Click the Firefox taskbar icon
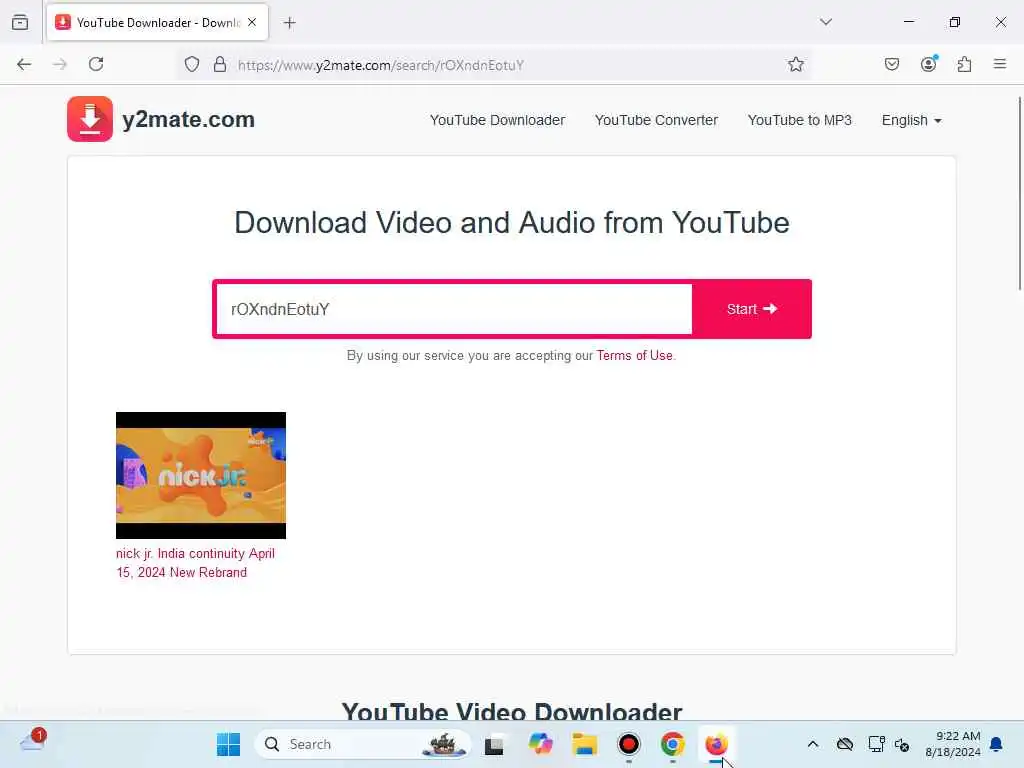 [716, 744]
